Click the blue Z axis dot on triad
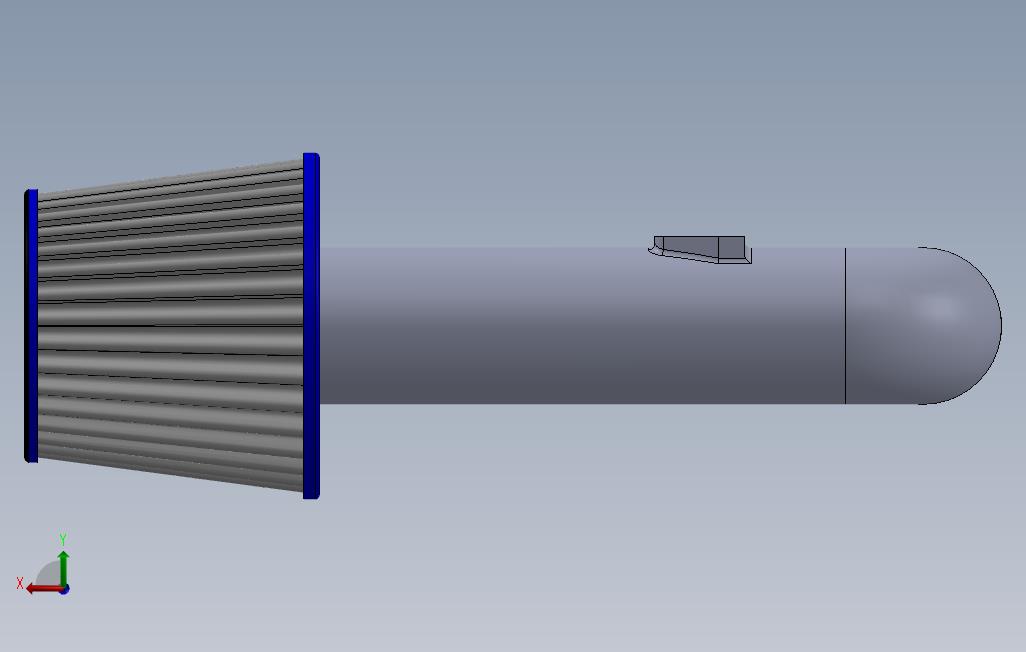Screen dimensions: 1026x652 (64, 590)
